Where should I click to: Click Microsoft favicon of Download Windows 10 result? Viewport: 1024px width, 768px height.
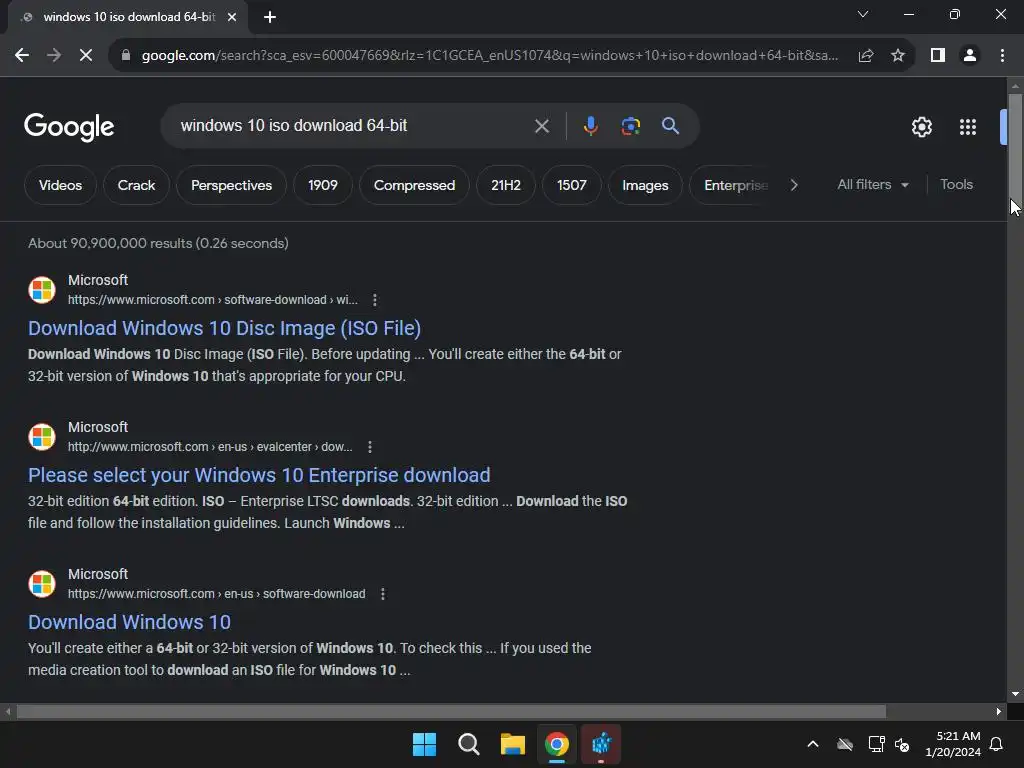[42, 584]
